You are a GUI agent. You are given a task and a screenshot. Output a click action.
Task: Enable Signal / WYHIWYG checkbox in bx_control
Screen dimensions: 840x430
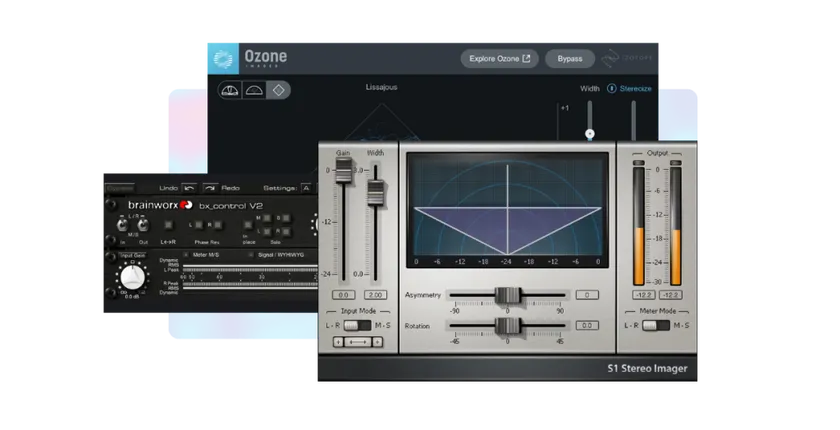point(251,255)
